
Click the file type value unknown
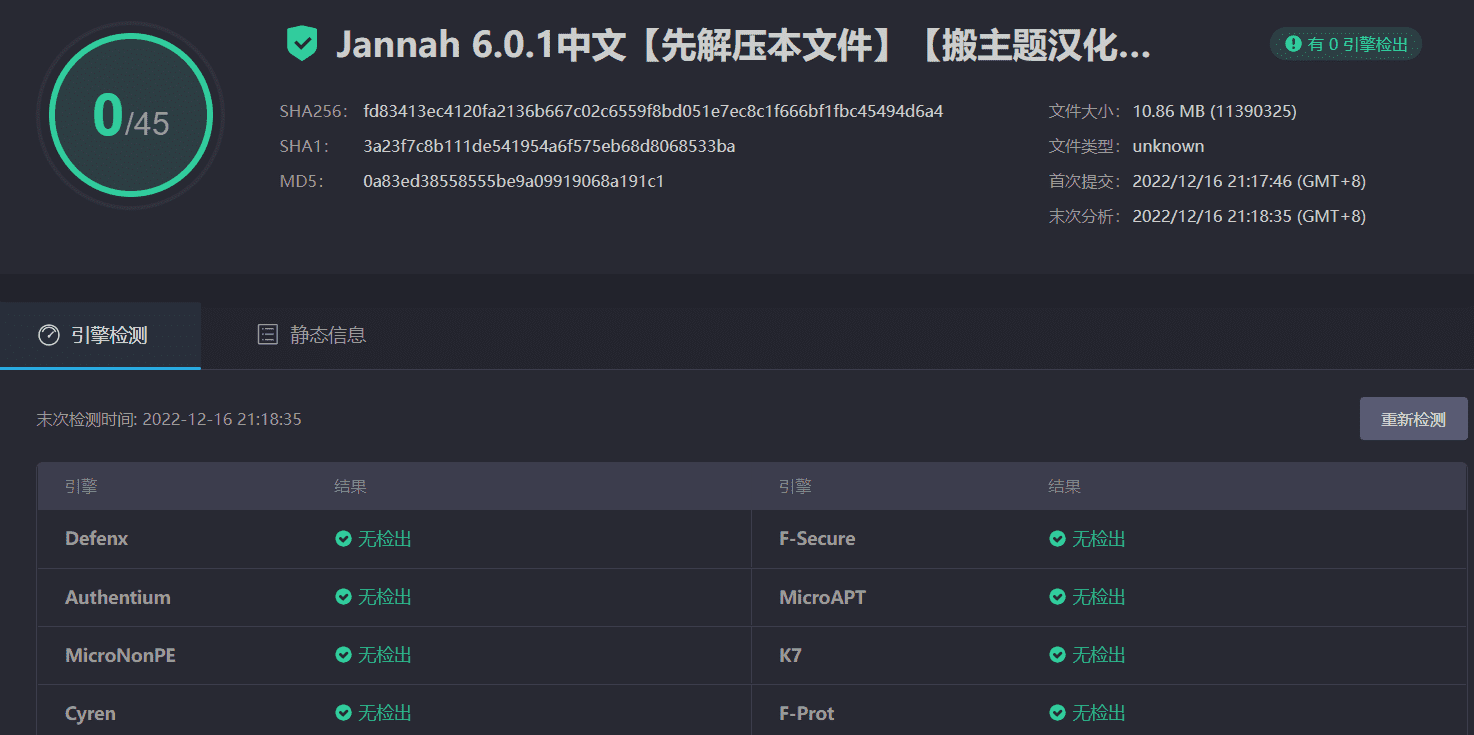point(1168,146)
